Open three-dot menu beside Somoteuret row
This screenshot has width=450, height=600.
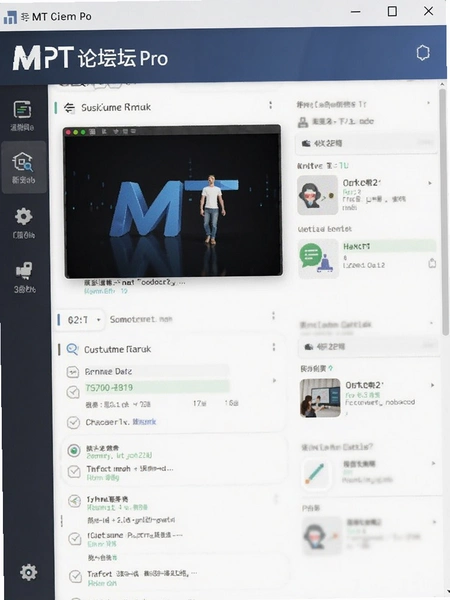273,315
